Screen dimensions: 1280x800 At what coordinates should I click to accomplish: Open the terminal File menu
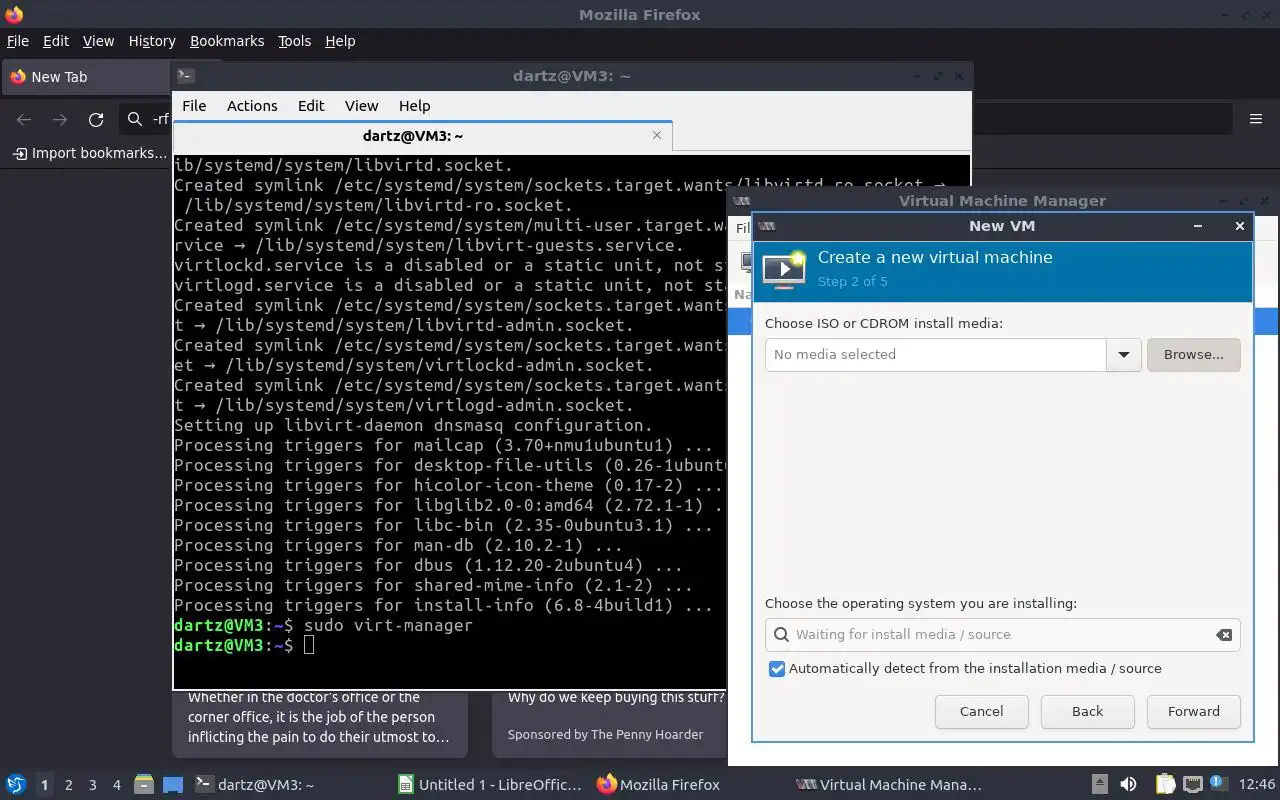click(x=194, y=106)
